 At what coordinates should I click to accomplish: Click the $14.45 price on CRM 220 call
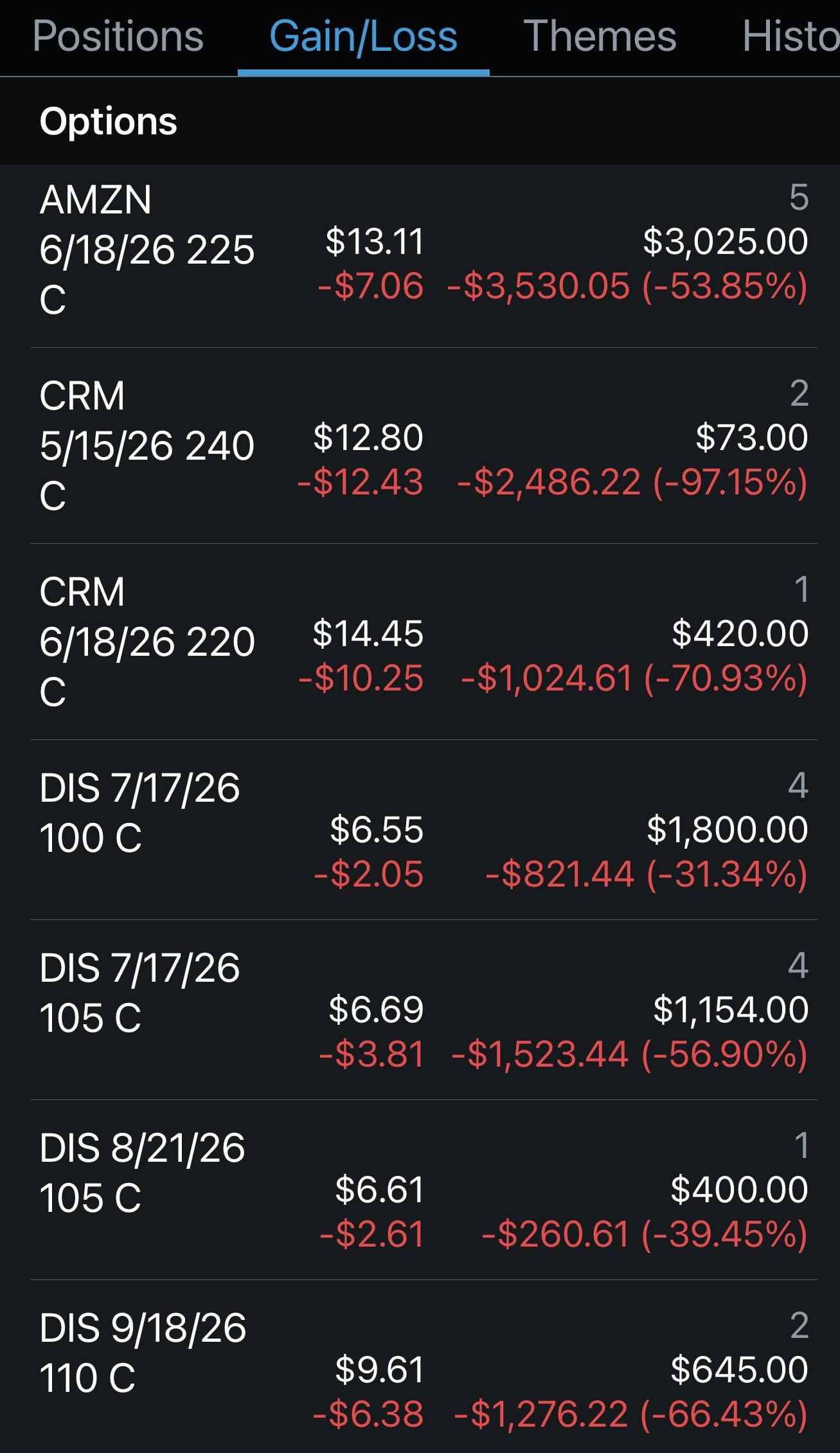[x=368, y=633]
